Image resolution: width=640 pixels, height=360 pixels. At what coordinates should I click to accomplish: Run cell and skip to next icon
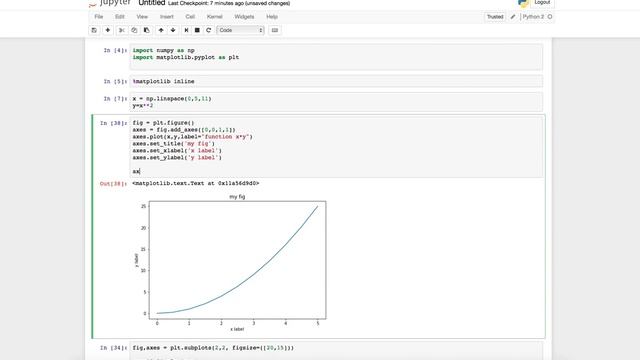187,30
